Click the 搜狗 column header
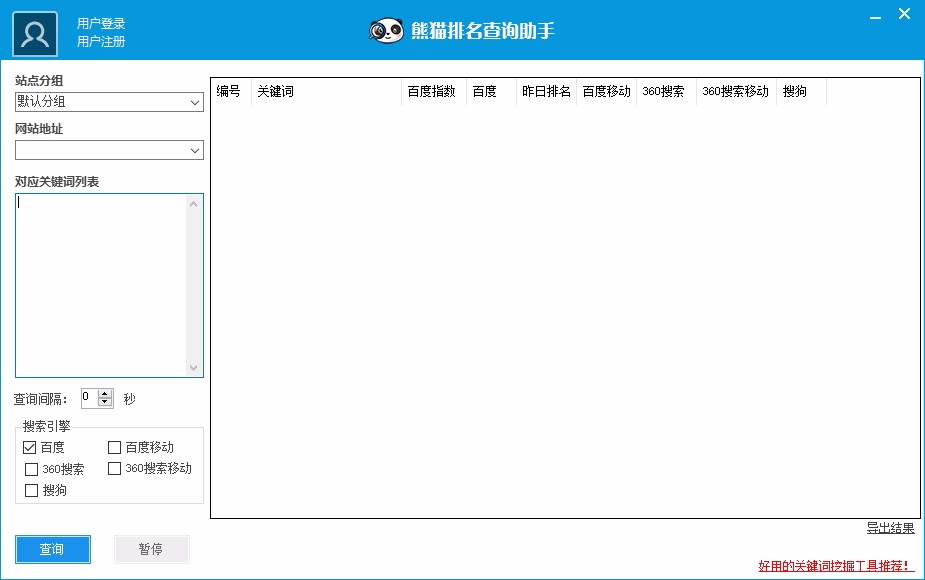Image resolution: width=925 pixels, height=580 pixels. pyautogui.click(x=801, y=91)
